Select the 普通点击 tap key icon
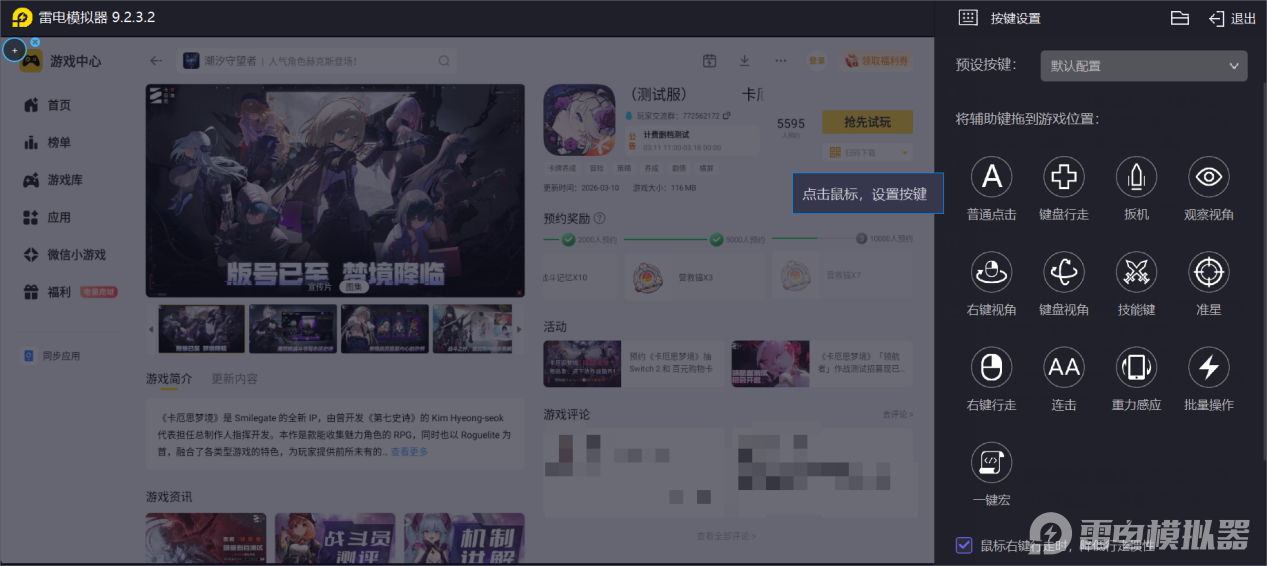 pos(991,177)
